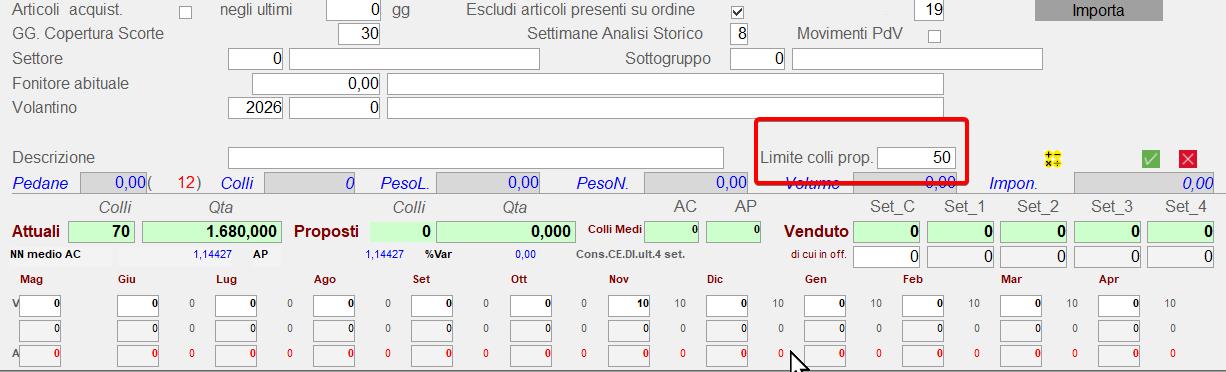Click the Fornitore abituale description field

pos(665,83)
